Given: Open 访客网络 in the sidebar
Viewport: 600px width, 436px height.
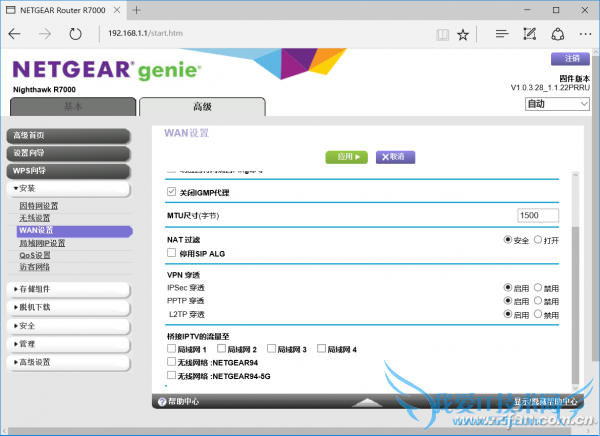Looking at the screenshot, I should coord(35,267).
